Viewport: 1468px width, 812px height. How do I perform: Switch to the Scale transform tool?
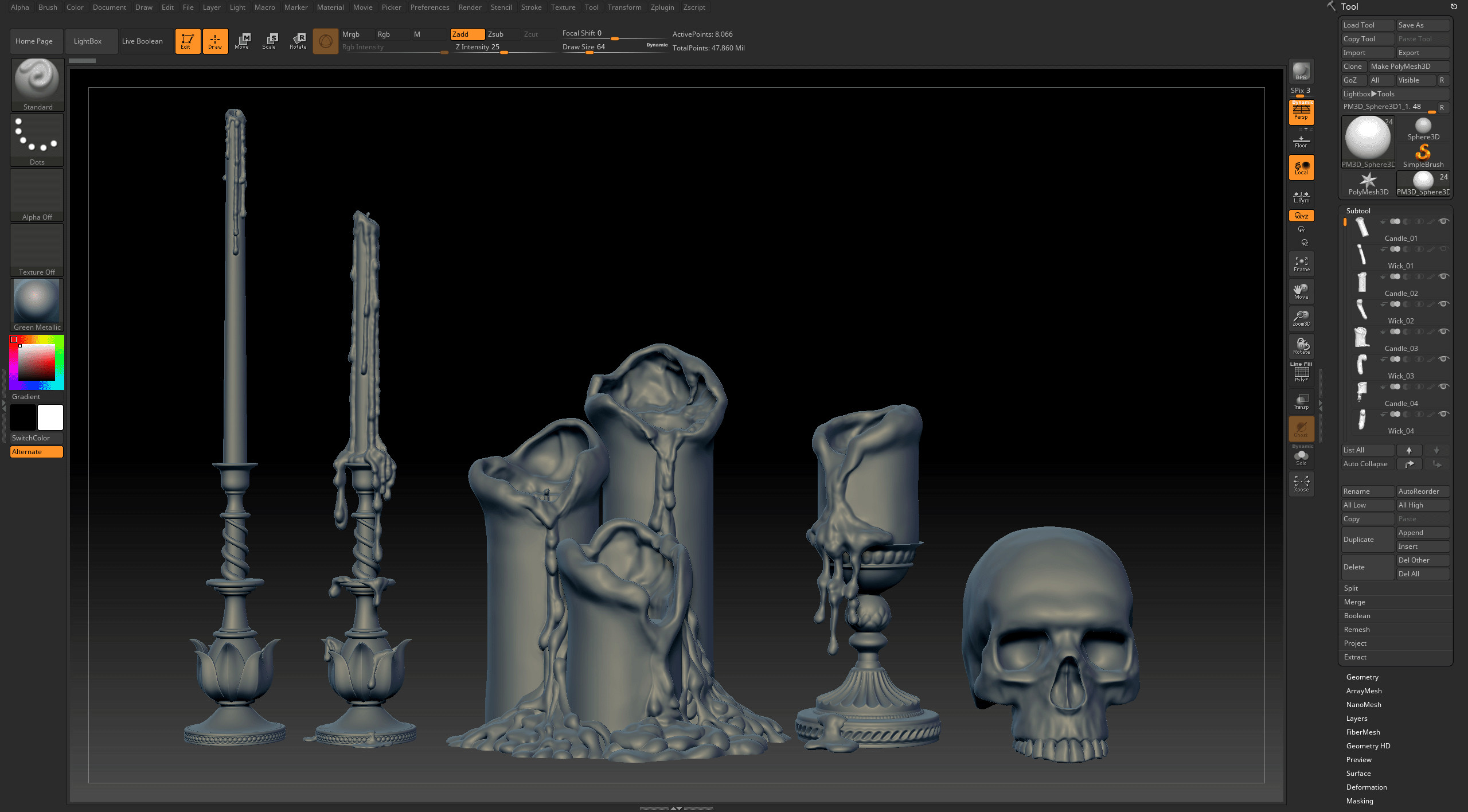tap(270, 41)
